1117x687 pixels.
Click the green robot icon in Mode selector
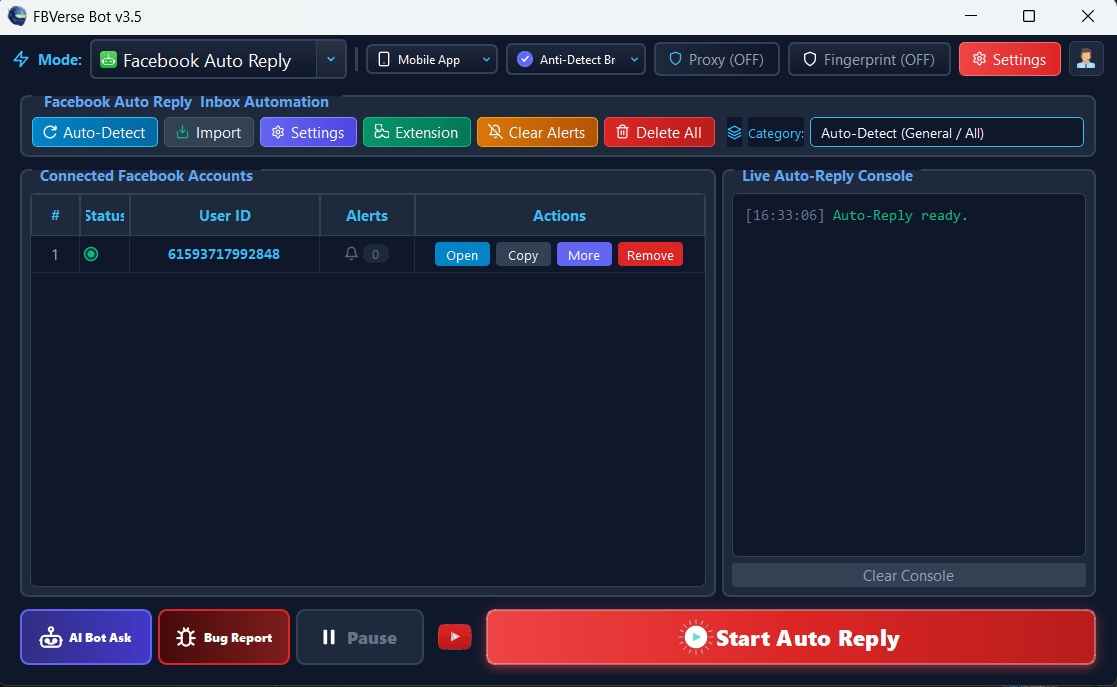[x=108, y=60]
